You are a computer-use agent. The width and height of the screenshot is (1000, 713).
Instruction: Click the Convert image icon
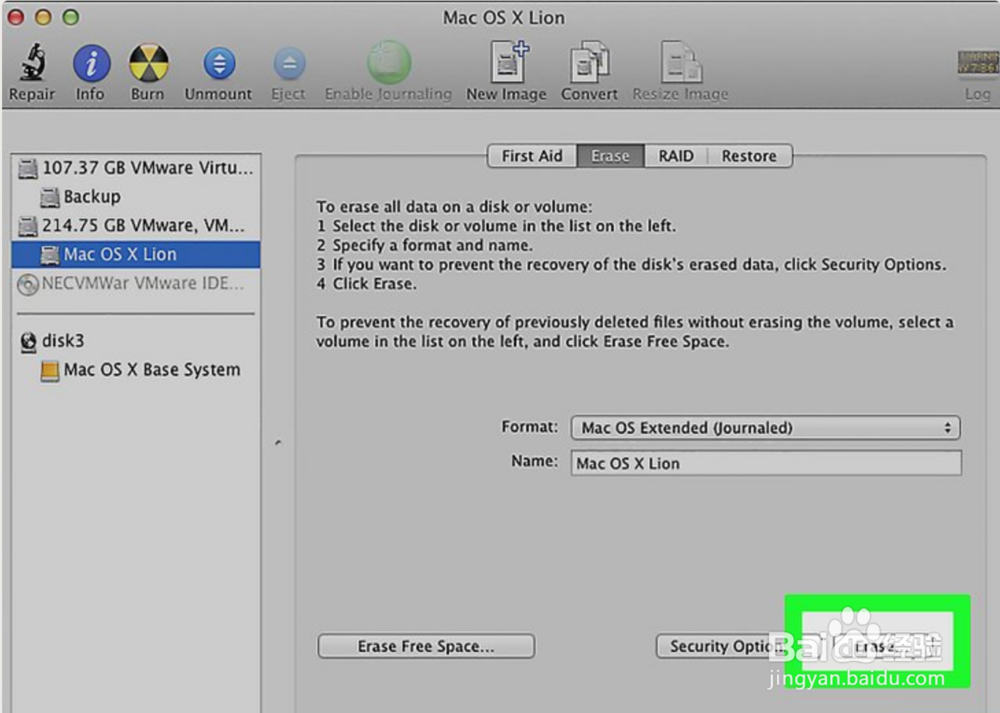[x=589, y=62]
